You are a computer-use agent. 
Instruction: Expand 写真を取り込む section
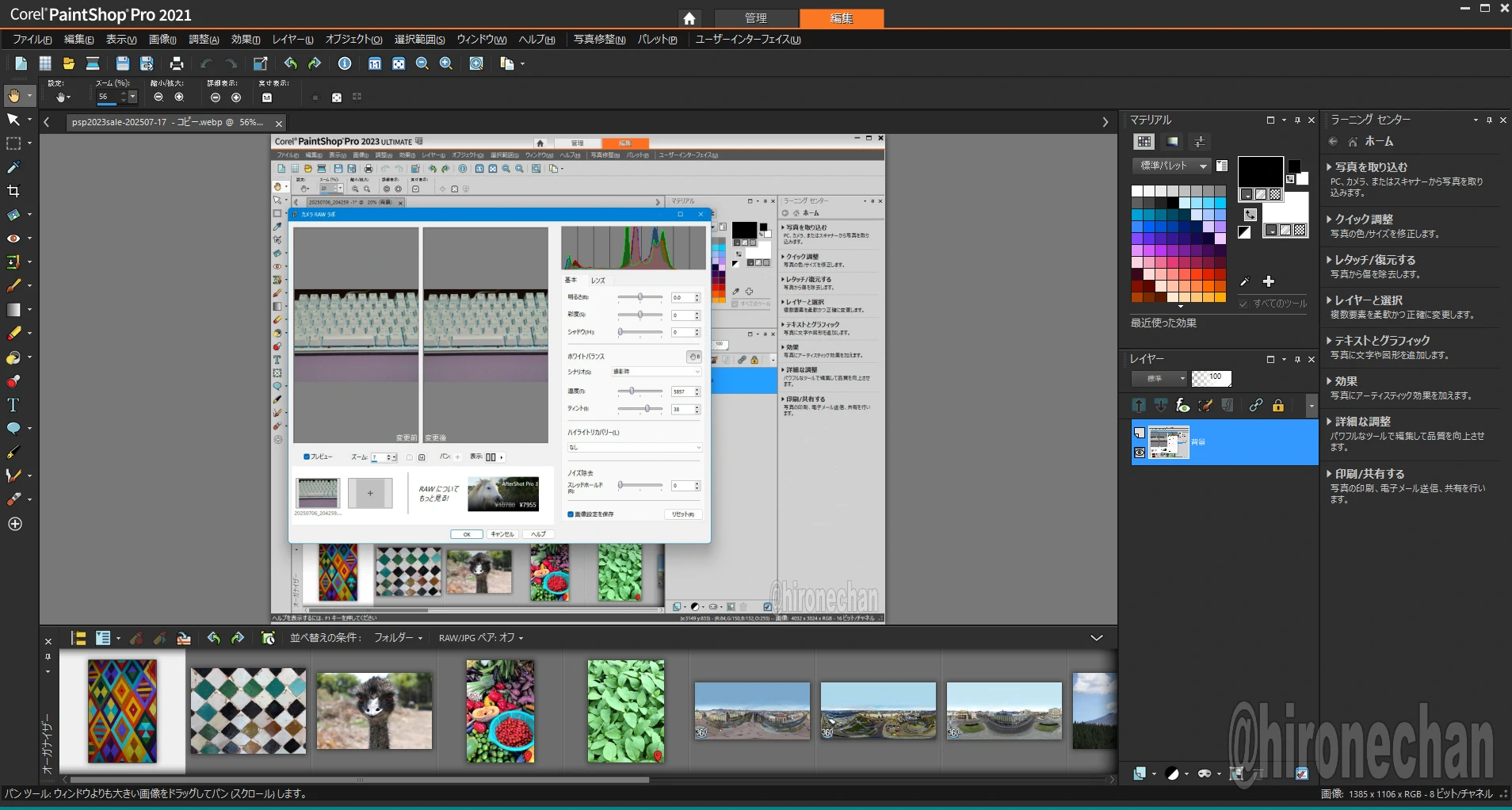(1371, 167)
